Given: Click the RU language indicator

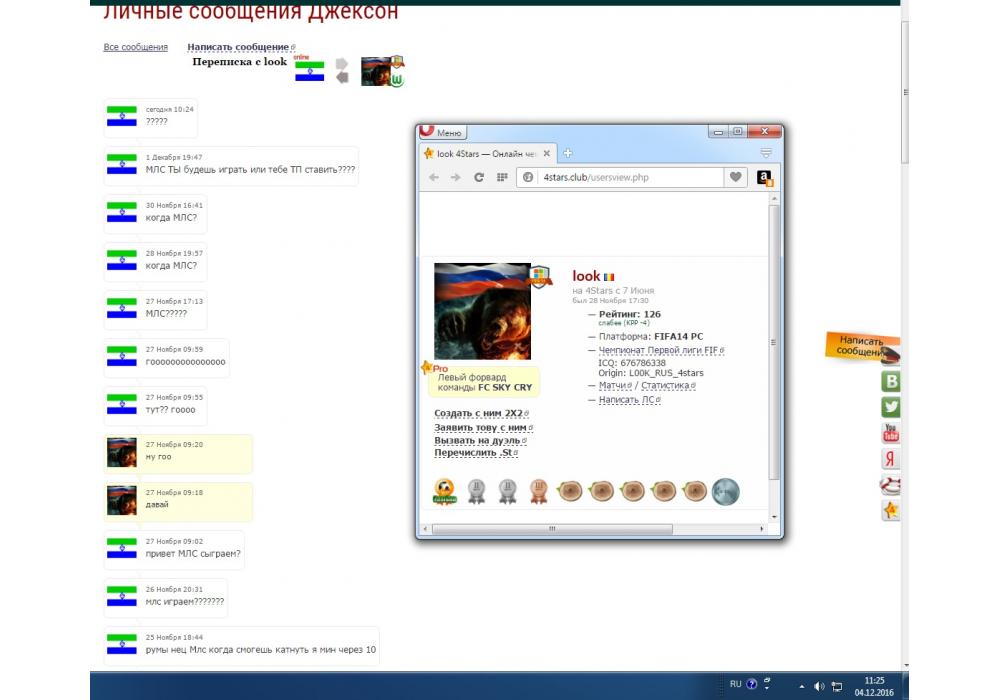Looking at the screenshot, I should point(735,685).
